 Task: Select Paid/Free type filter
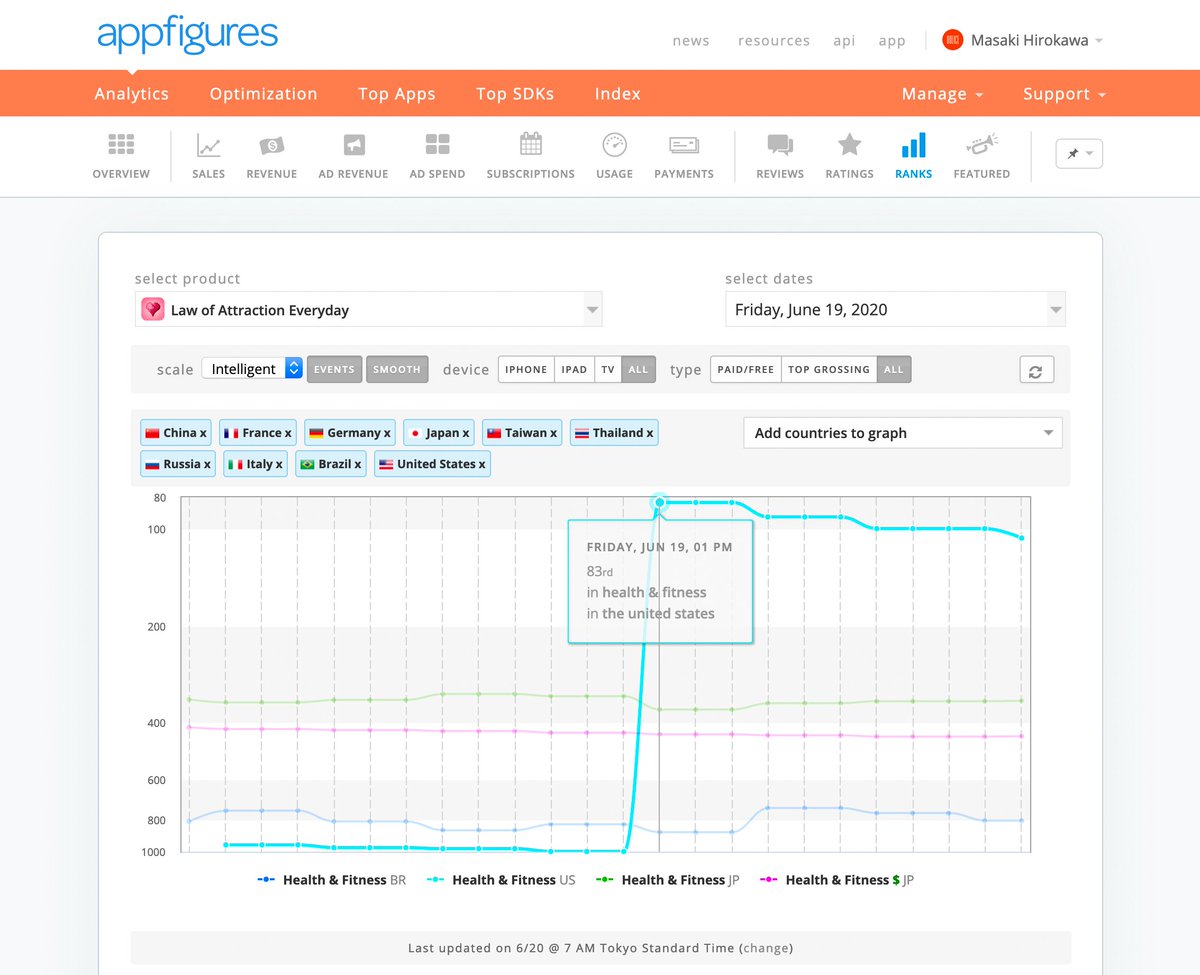coord(746,369)
